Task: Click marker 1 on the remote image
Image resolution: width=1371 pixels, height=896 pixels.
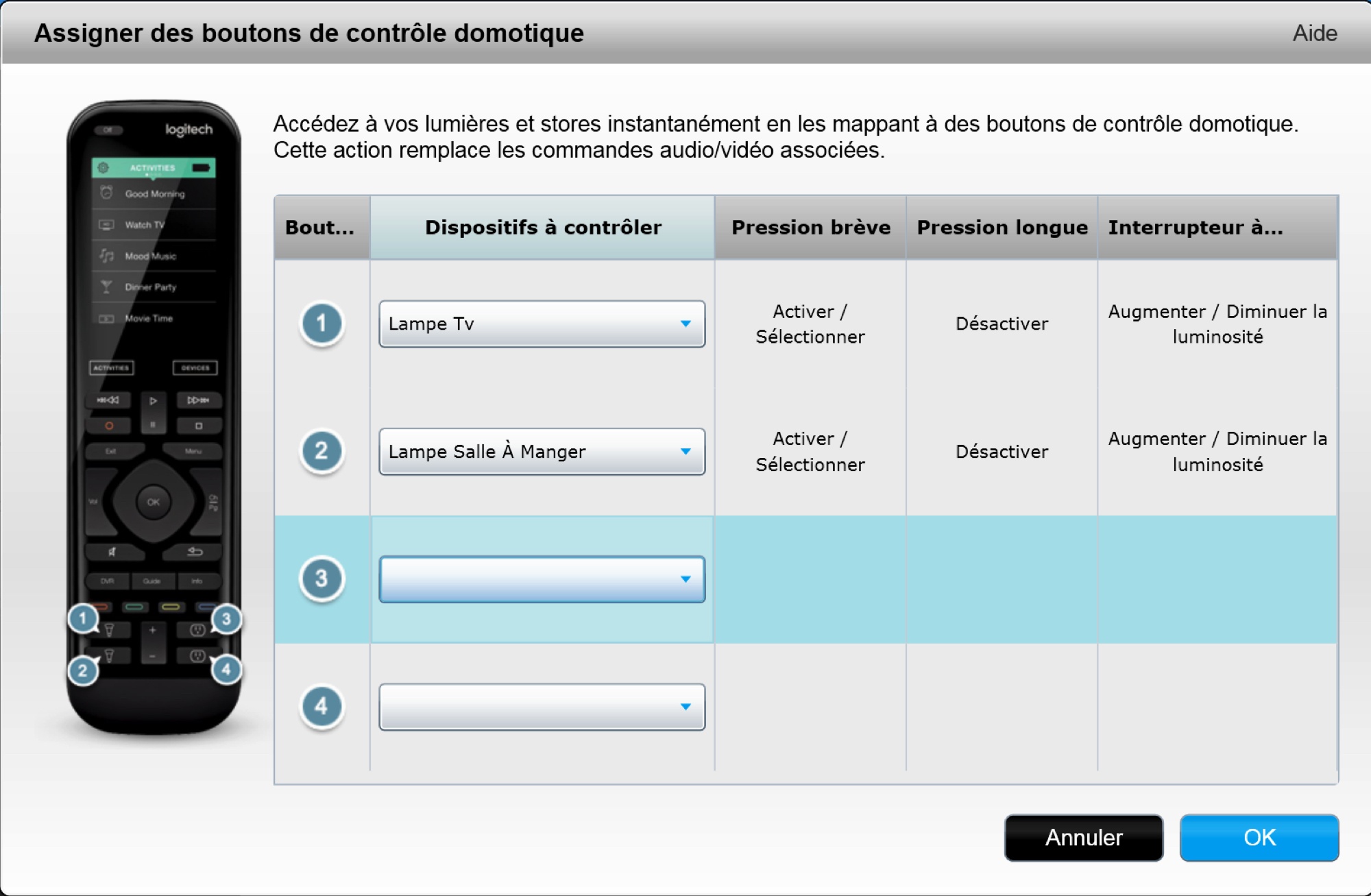Action: coord(83,618)
